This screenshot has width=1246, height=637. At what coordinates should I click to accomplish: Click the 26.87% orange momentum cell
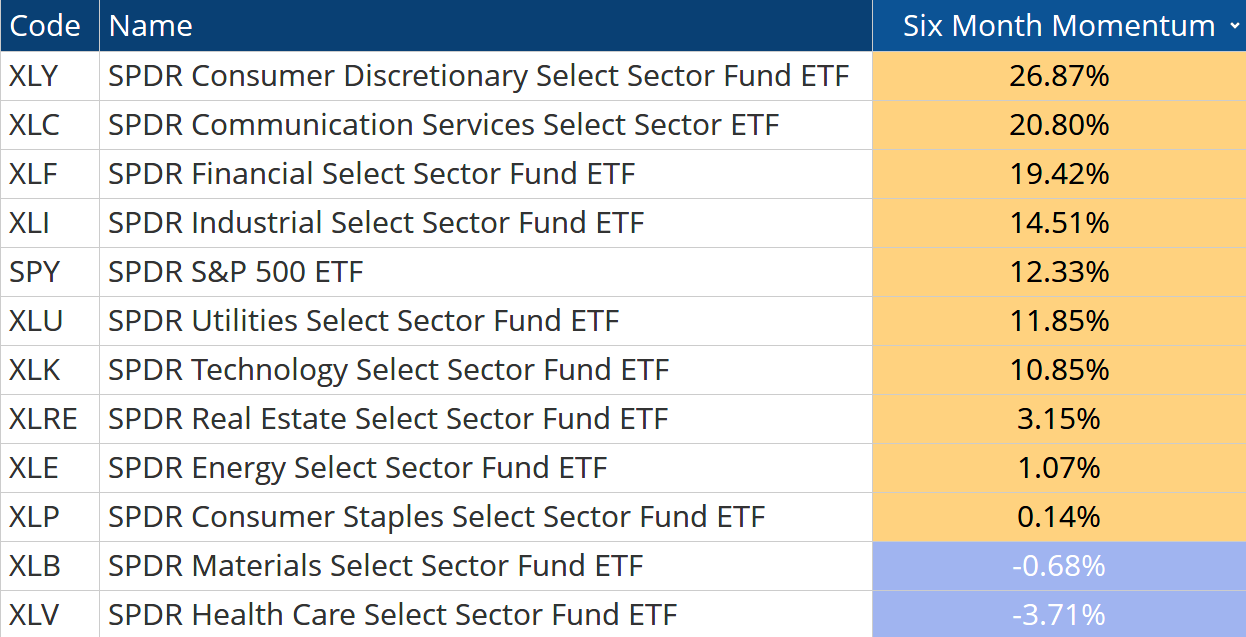(x=1059, y=76)
